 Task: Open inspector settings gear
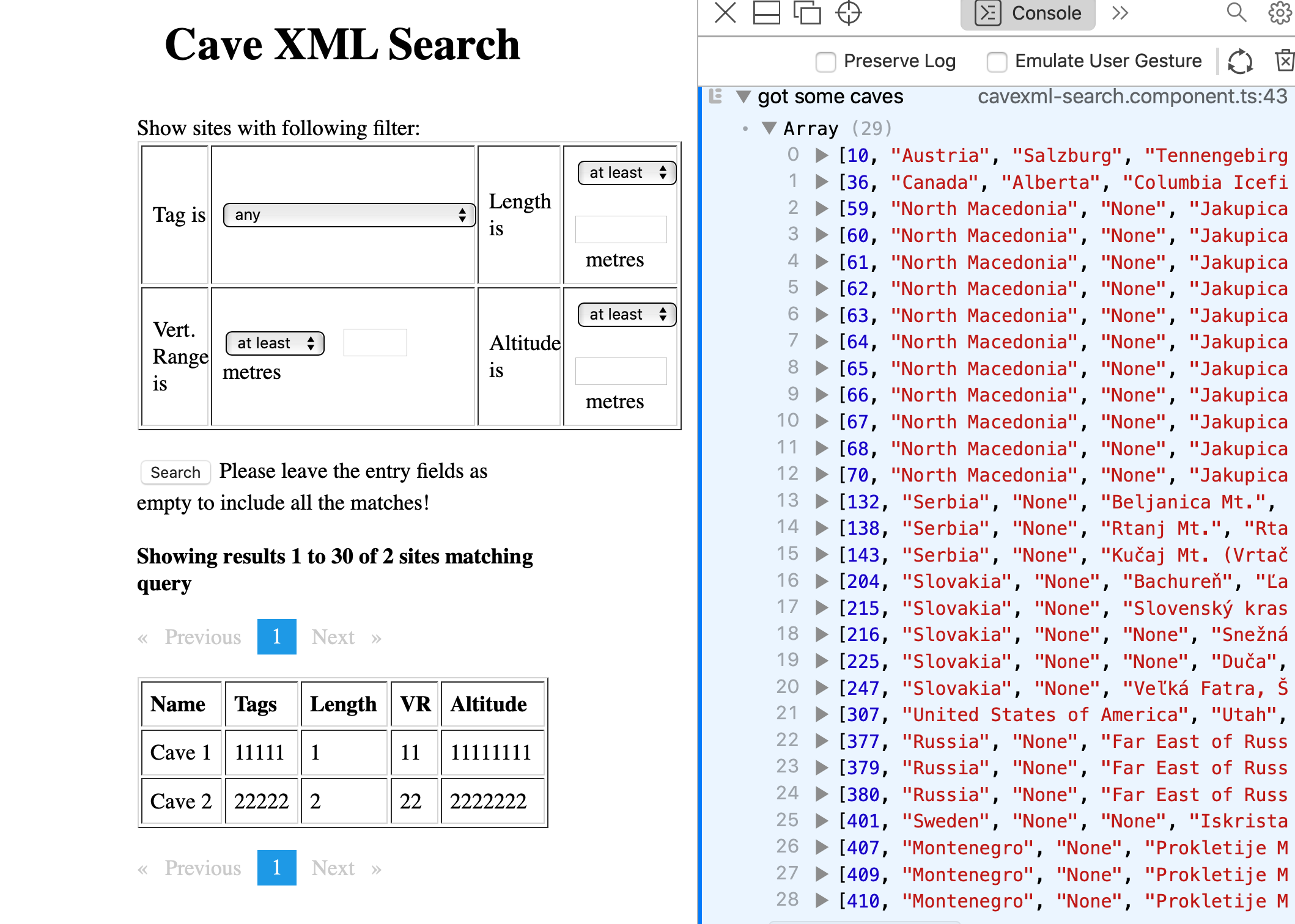click(1279, 13)
